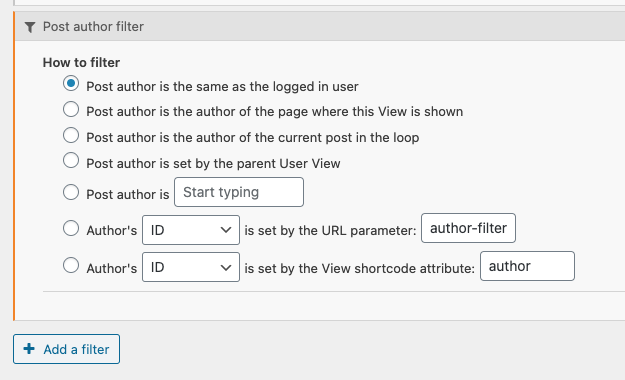Click 'Post author is the same as the logged in user' label

click(222, 87)
